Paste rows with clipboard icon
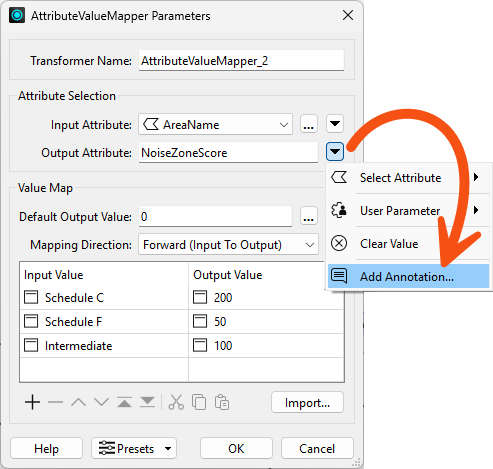The image size is (493, 469). click(x=222, y=402)
